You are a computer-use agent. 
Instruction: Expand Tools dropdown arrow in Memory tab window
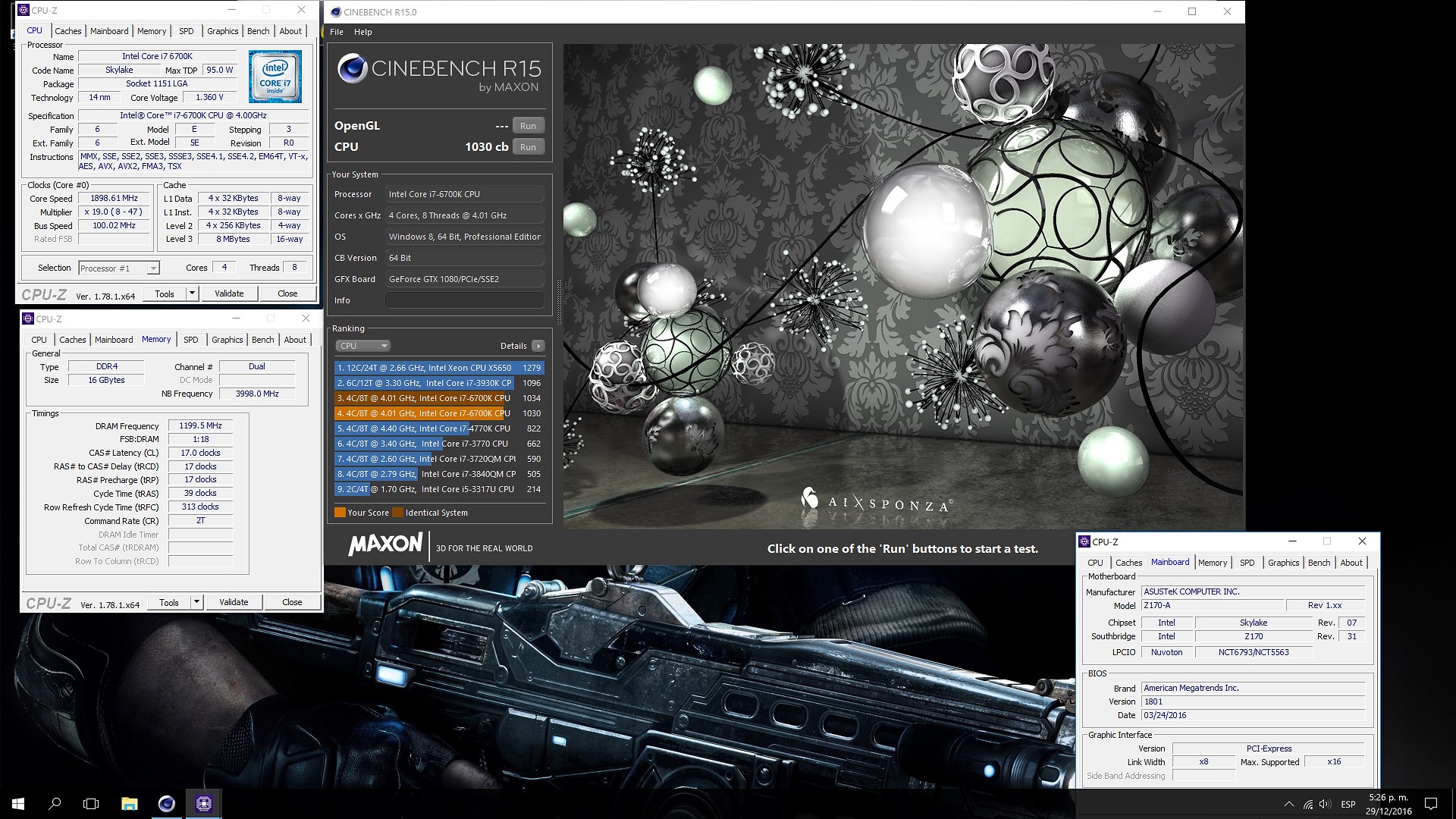coord(196,602)
